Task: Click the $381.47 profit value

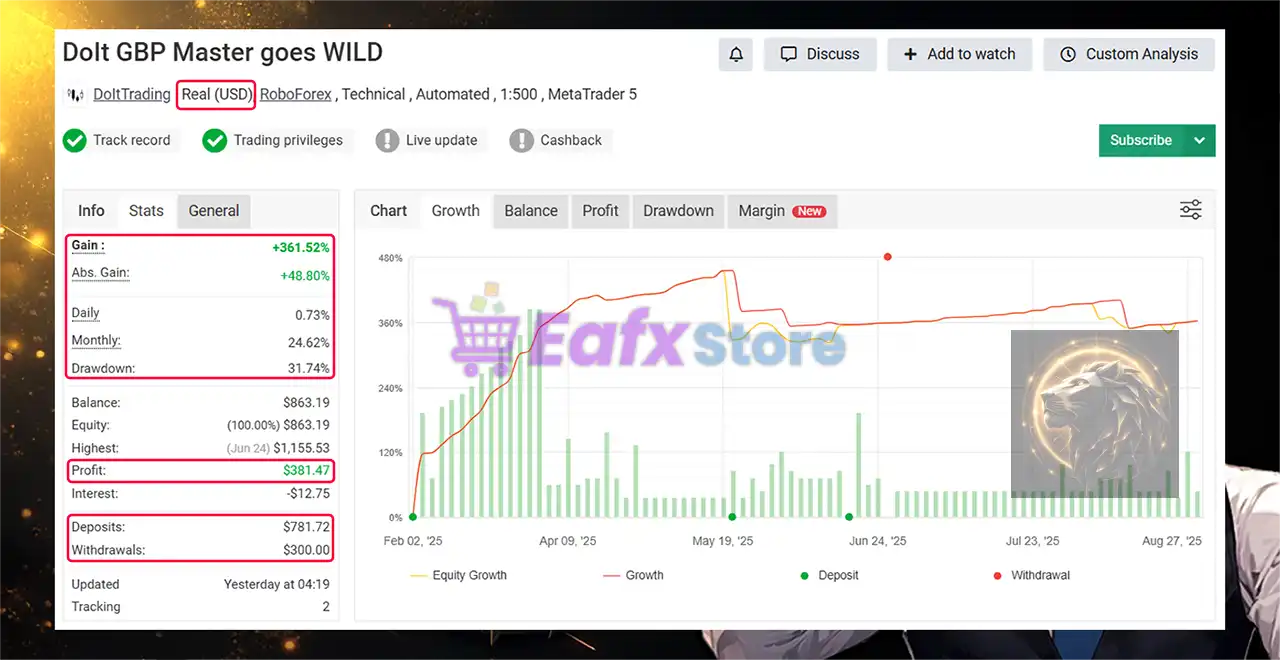Action: pos(307,471)
